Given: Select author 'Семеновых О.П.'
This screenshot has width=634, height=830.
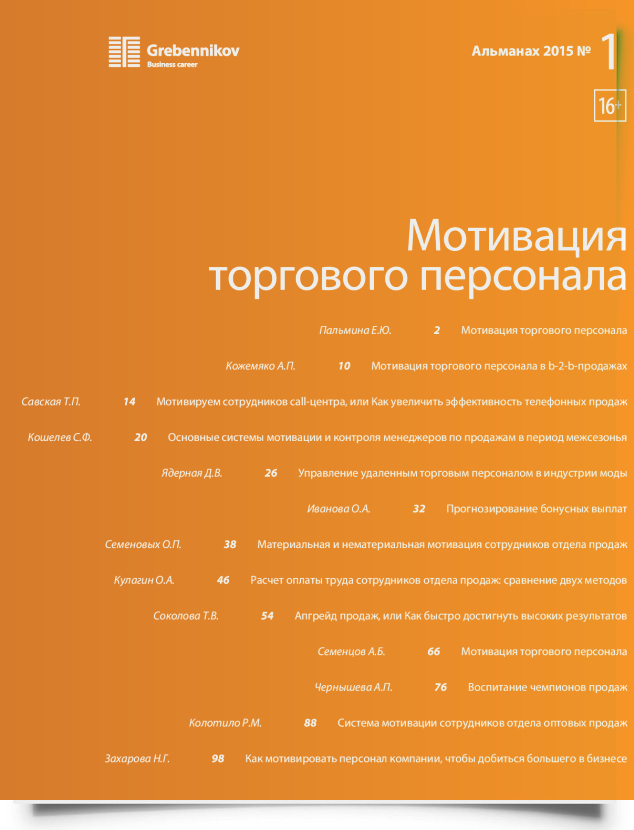Looking at the screenshot, I should [x=143, y=544].
